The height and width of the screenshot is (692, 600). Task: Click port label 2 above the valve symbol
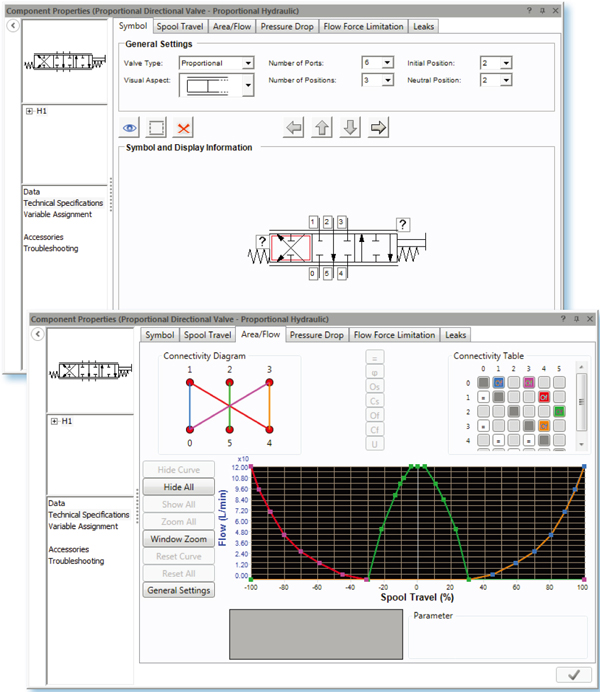click(x=327, y=222)
